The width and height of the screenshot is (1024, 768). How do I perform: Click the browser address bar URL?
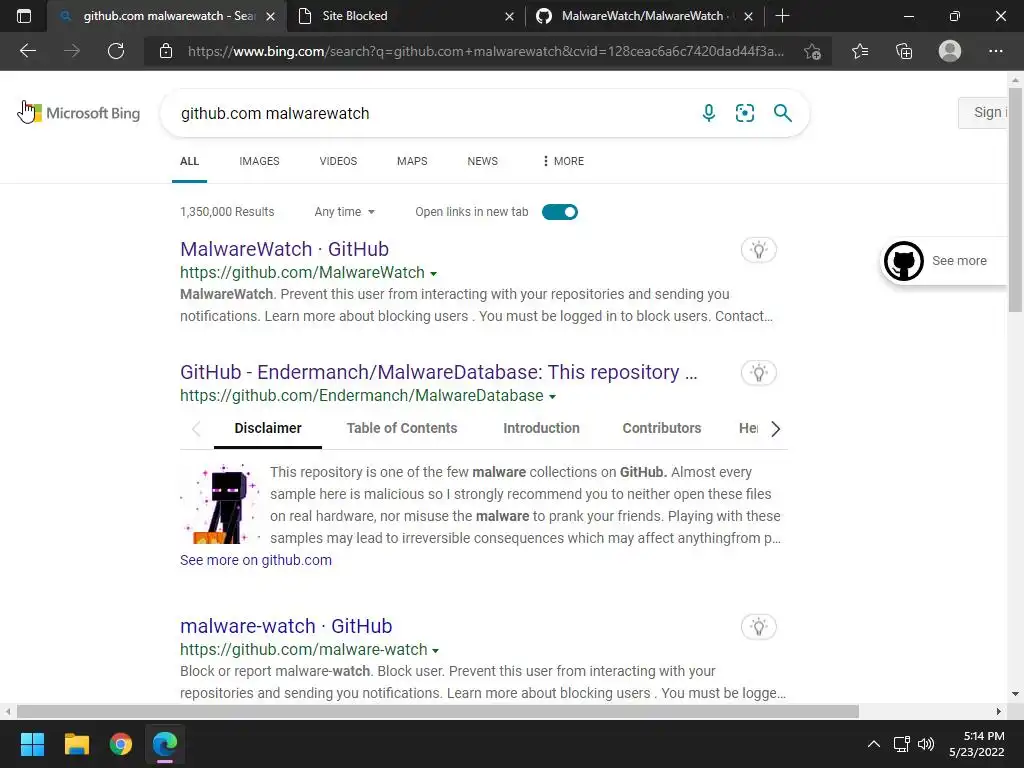pos(486,51)
